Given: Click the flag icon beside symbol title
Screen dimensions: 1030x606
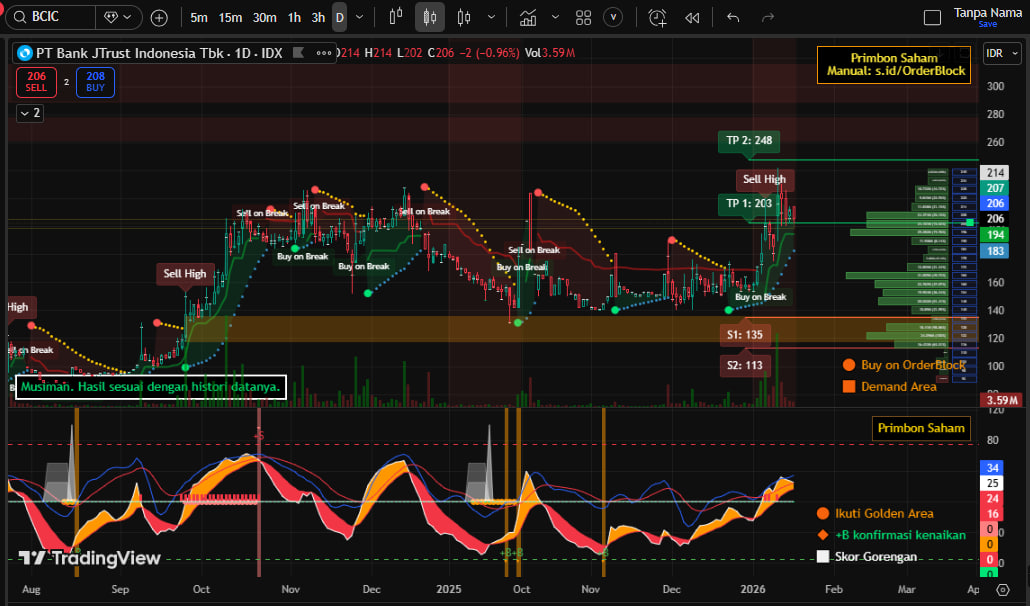Looking at the screenshot, I should pos(299,53).
